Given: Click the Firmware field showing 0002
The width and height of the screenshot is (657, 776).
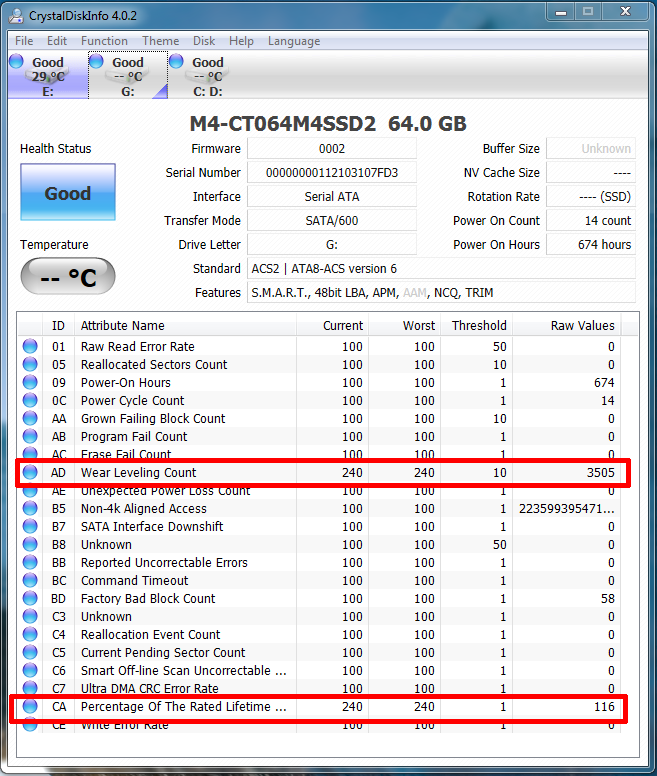Looking at the screenshot, I should coord(331,148).
